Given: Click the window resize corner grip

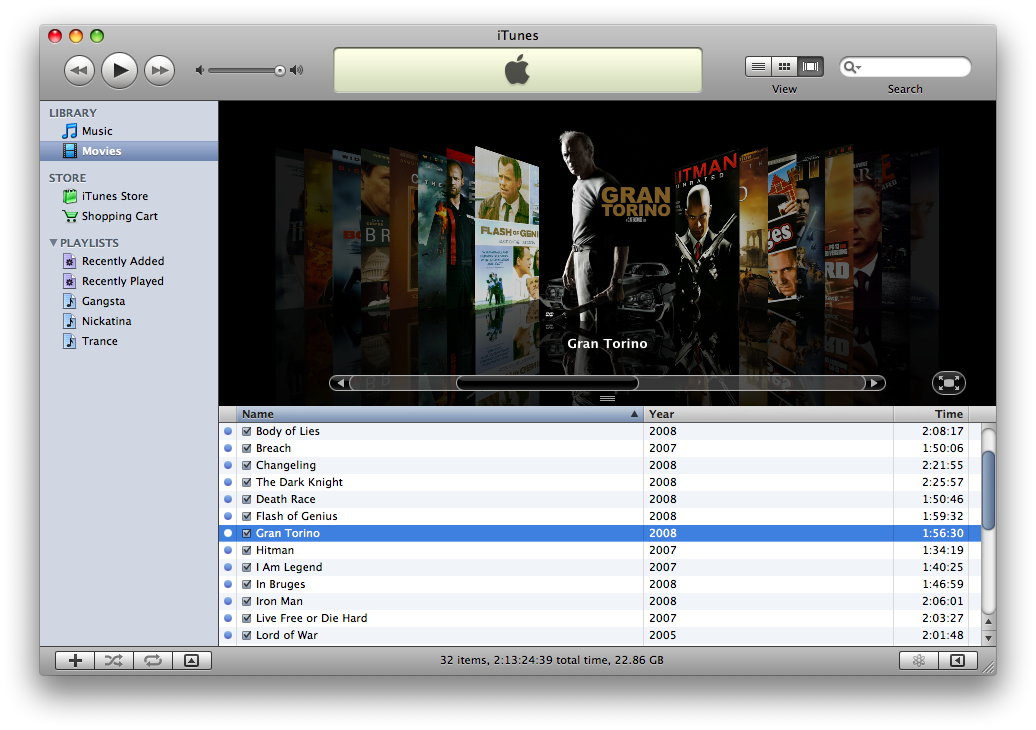Looking at the screenshot, I should (988, 667).
